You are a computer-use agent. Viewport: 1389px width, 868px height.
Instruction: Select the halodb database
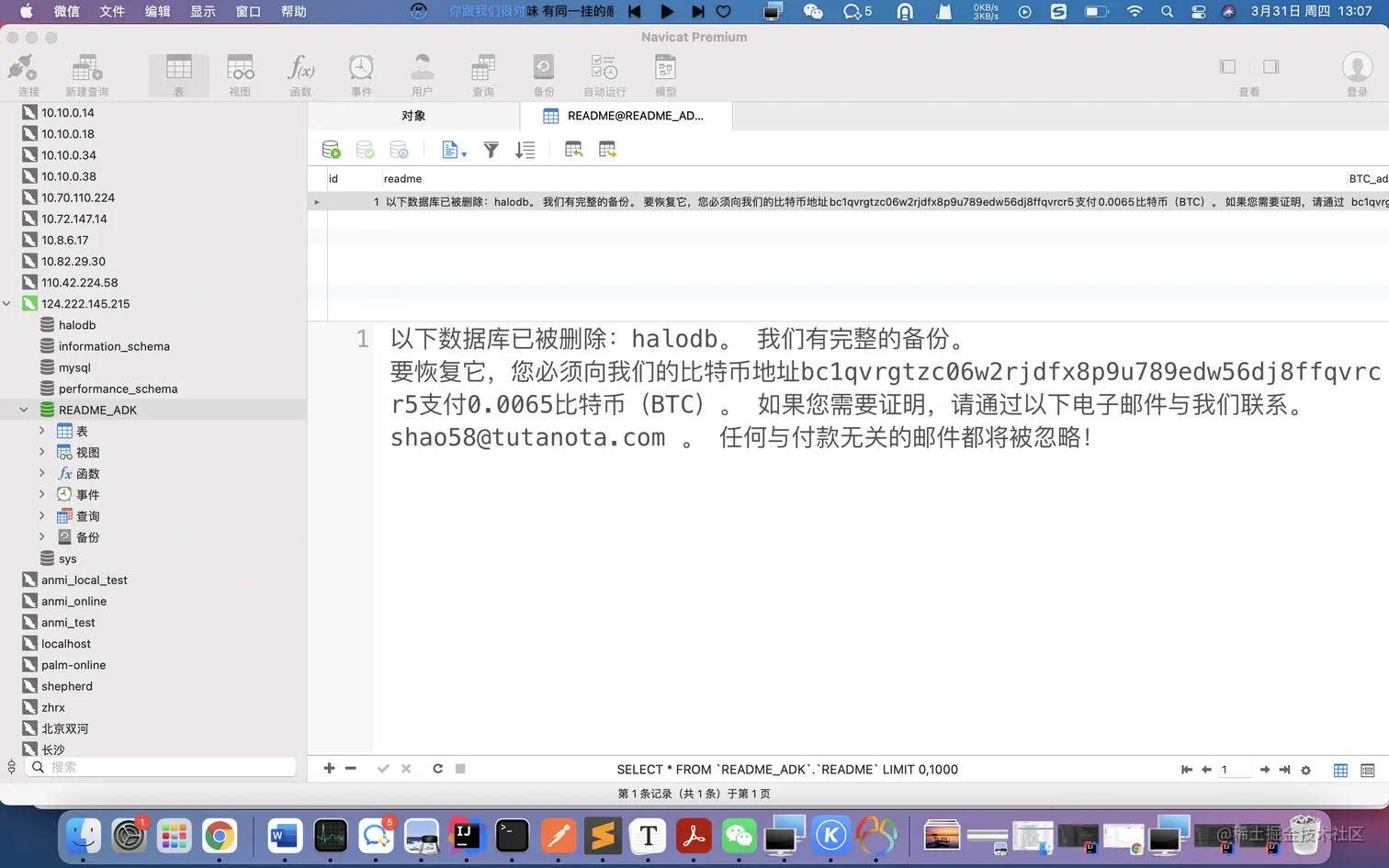pyautogui.click(x=77, y=325)
